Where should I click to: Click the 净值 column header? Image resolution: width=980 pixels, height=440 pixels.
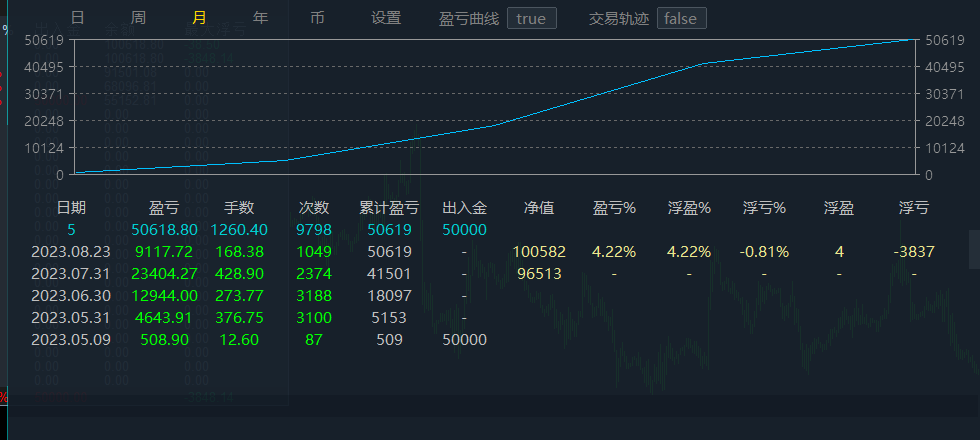(539, 208)
